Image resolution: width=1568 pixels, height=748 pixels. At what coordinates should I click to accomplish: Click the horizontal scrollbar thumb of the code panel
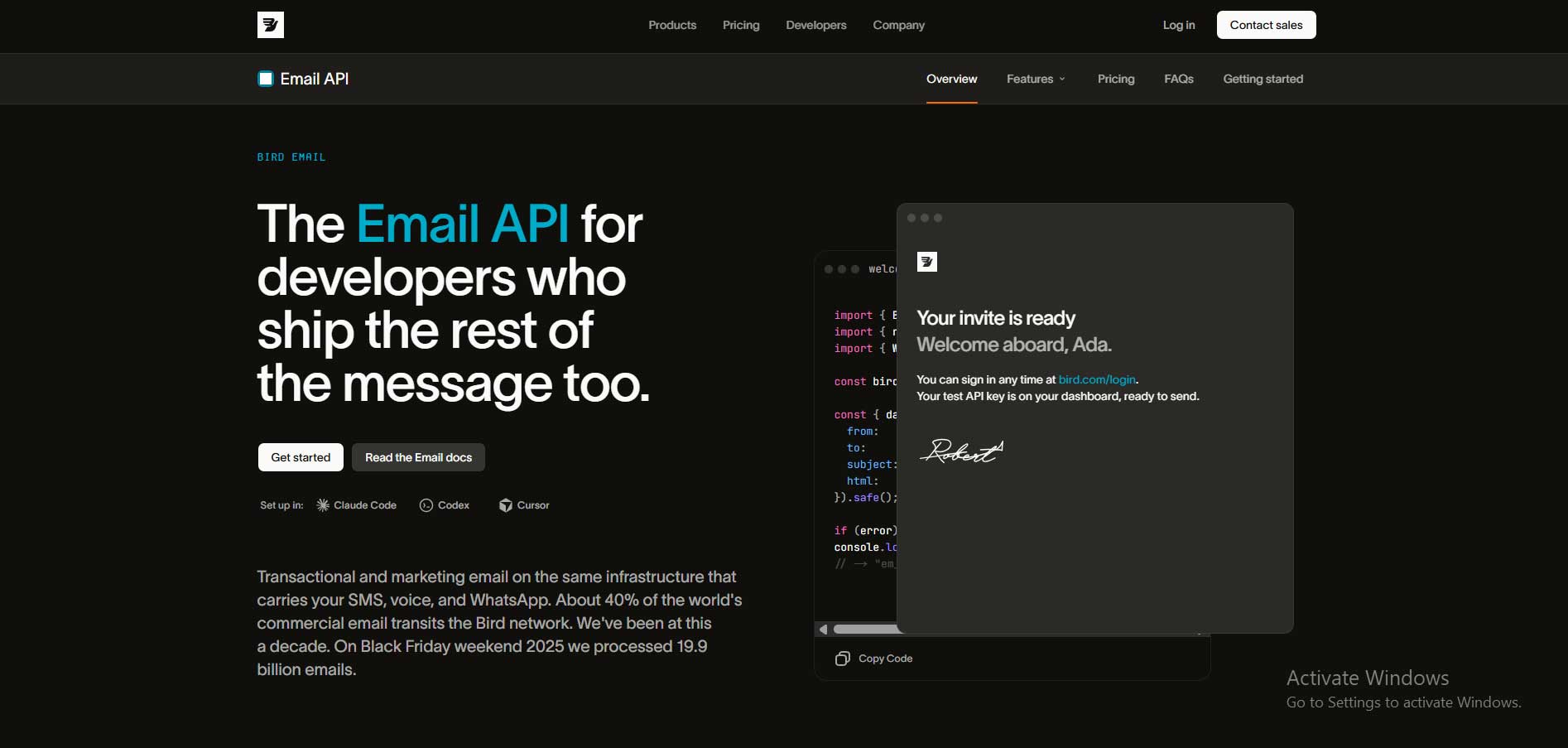click(867, 630)
